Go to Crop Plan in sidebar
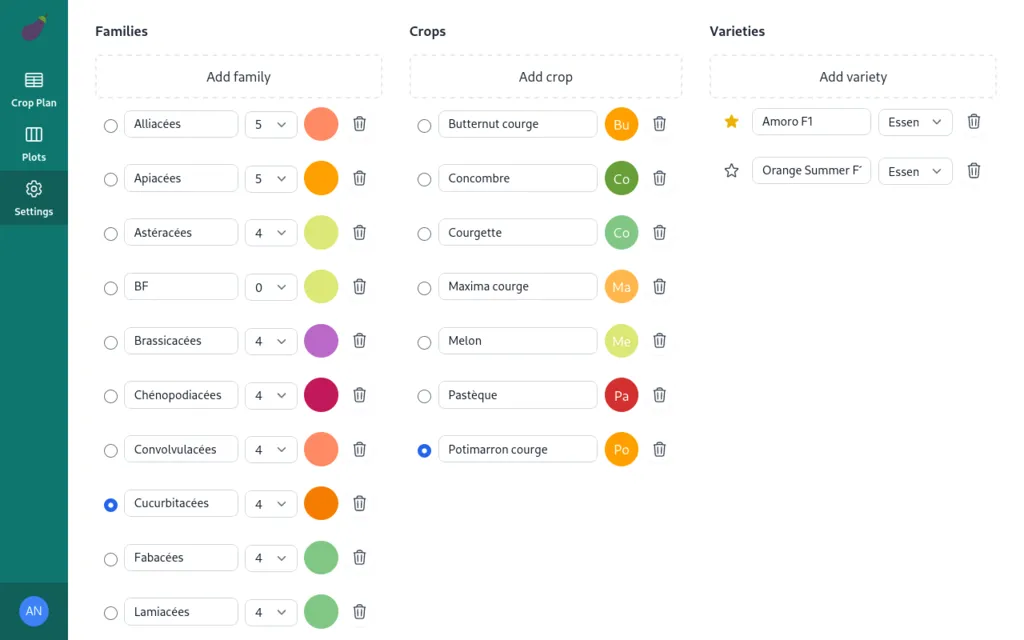Screen dimensions: 1024x640 [34, 89]
